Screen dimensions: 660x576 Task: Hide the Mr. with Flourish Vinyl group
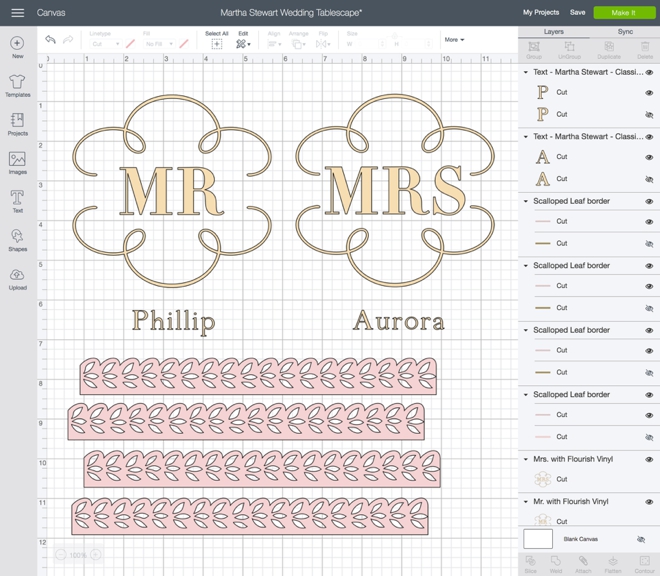649,502
